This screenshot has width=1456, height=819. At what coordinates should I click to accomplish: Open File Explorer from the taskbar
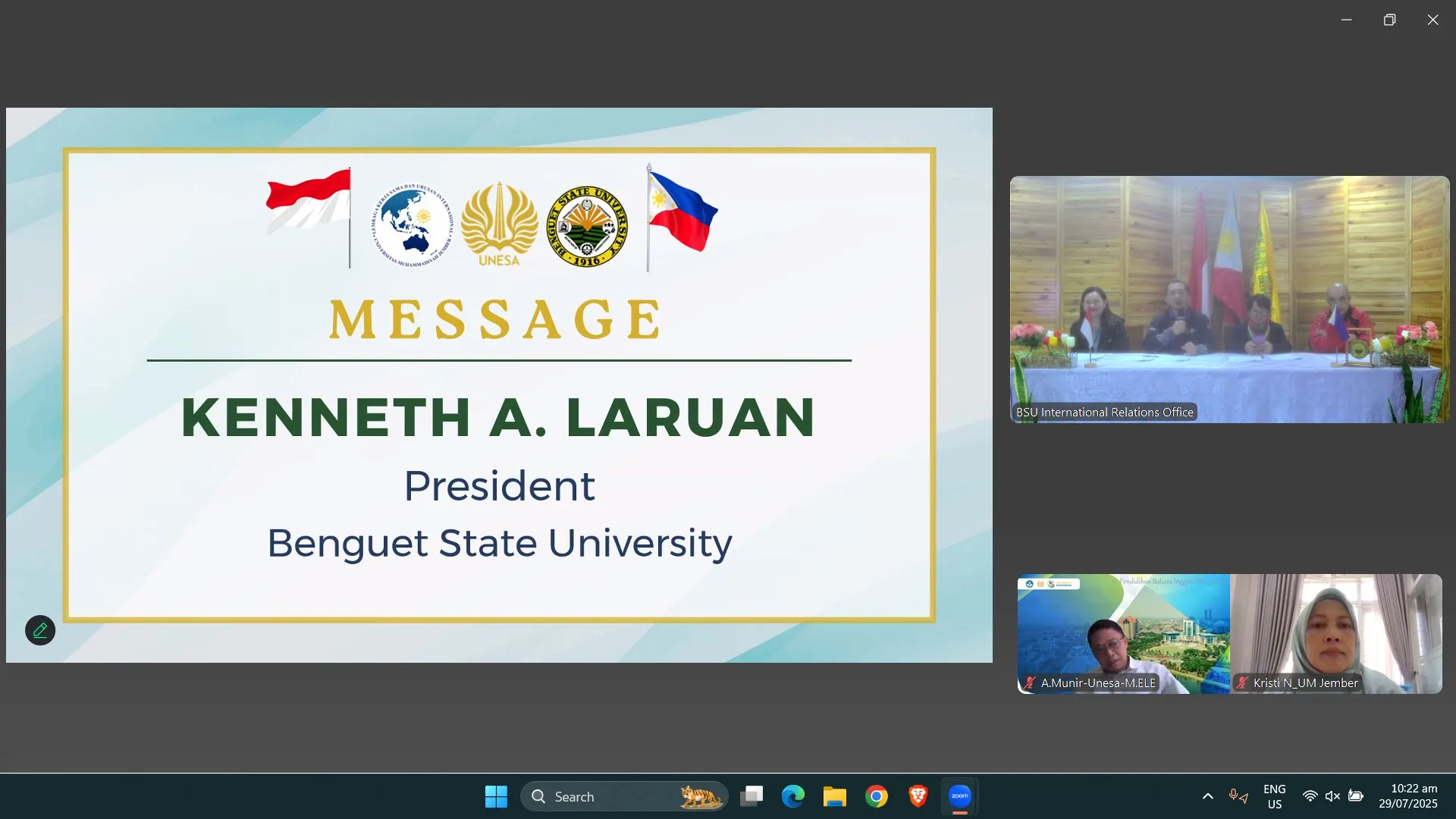pos(835,796)
